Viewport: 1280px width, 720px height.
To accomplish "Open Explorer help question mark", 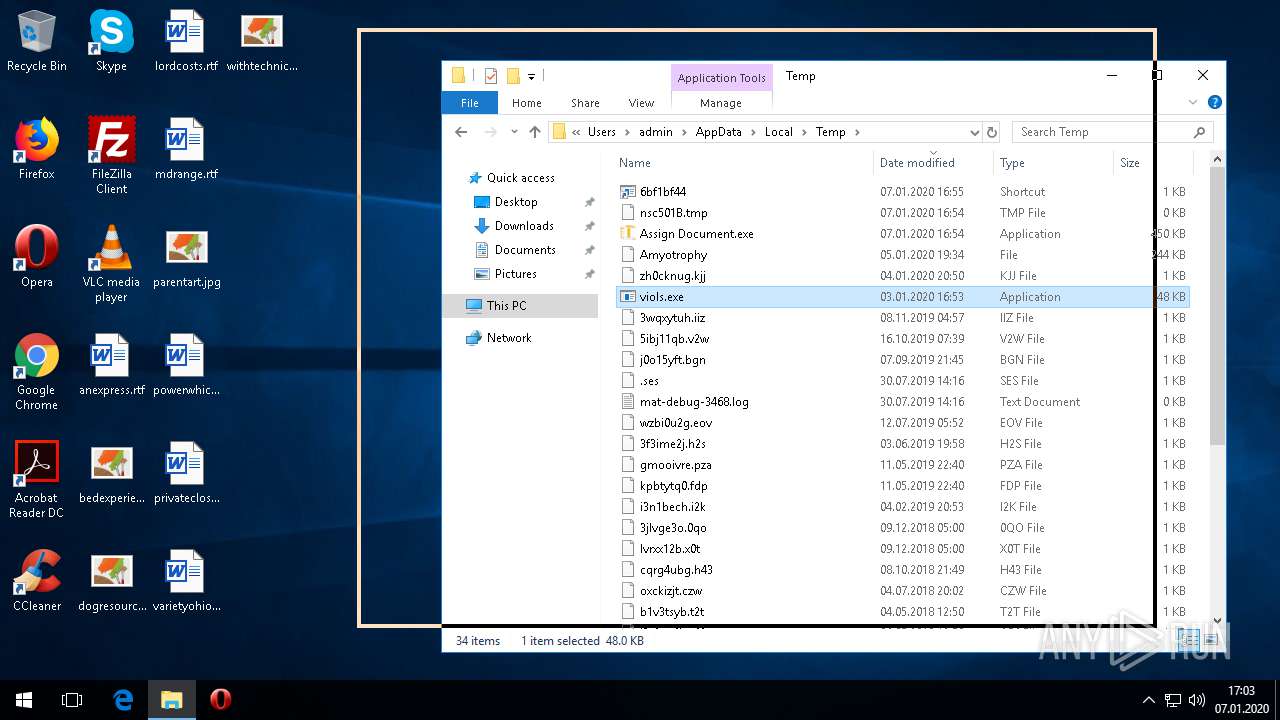I will coord(1215,102).
